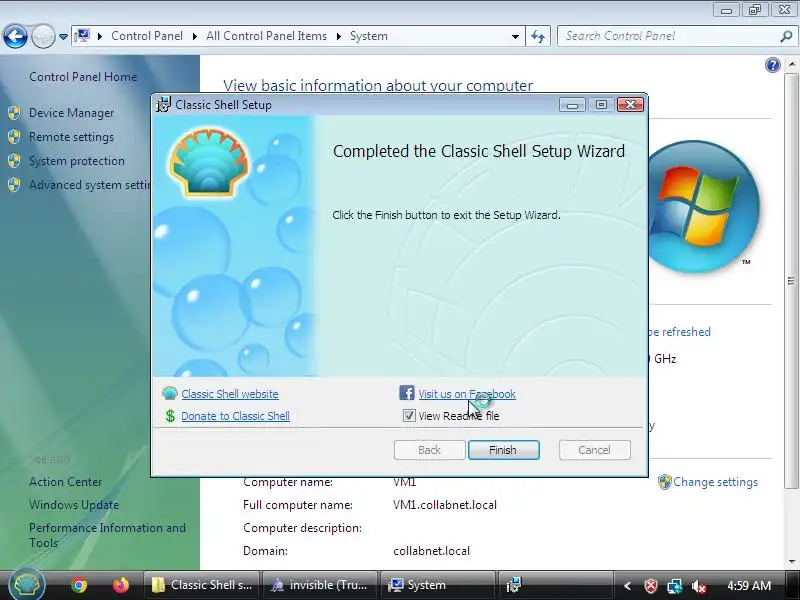Click System in the breadcrumb
This screenshot has height=600, width=800.
368,36
